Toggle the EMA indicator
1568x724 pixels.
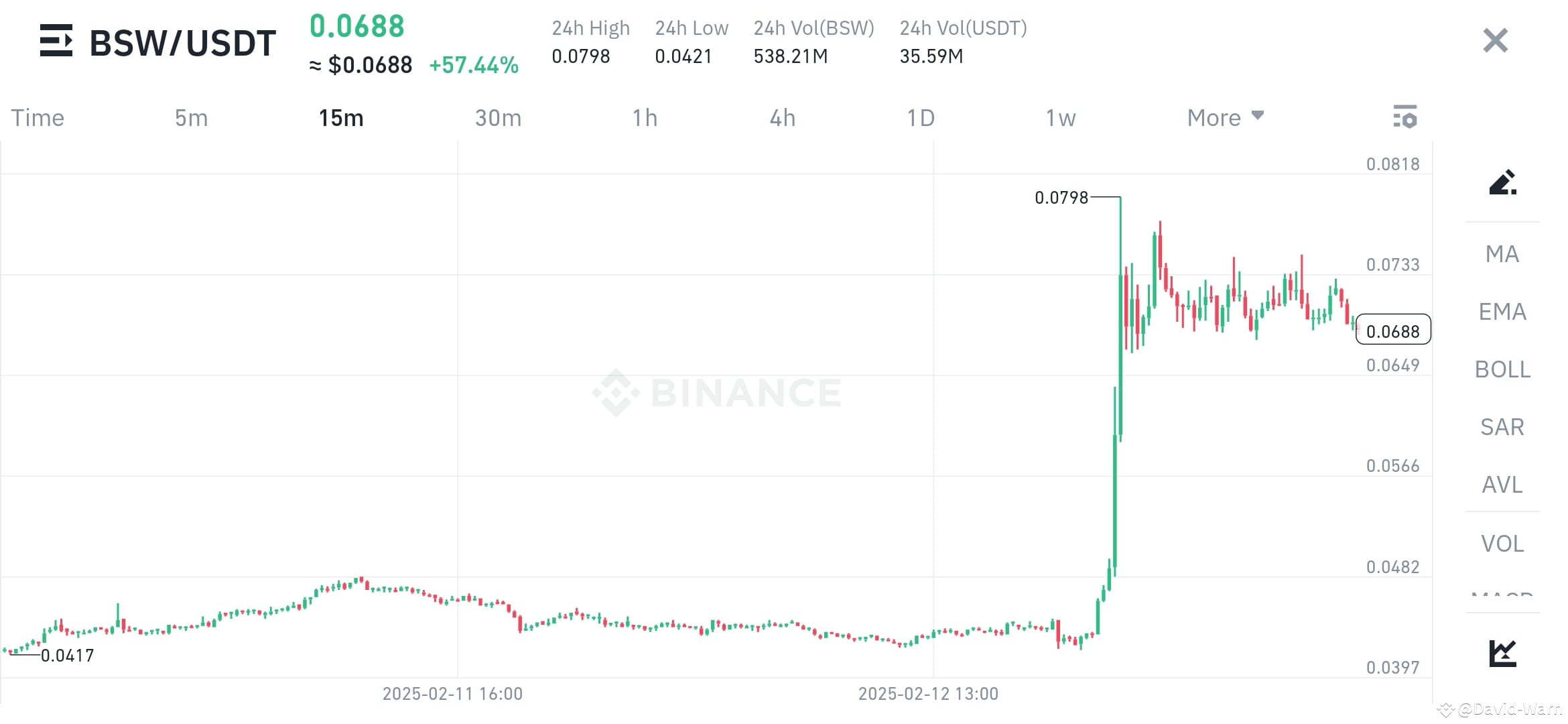tap(1502, 311)
